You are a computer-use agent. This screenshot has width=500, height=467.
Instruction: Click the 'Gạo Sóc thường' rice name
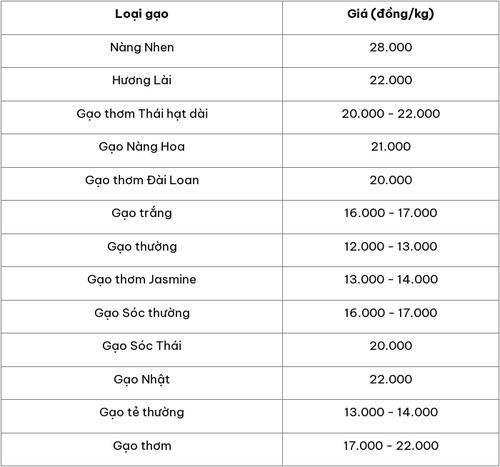pos(142,313)
